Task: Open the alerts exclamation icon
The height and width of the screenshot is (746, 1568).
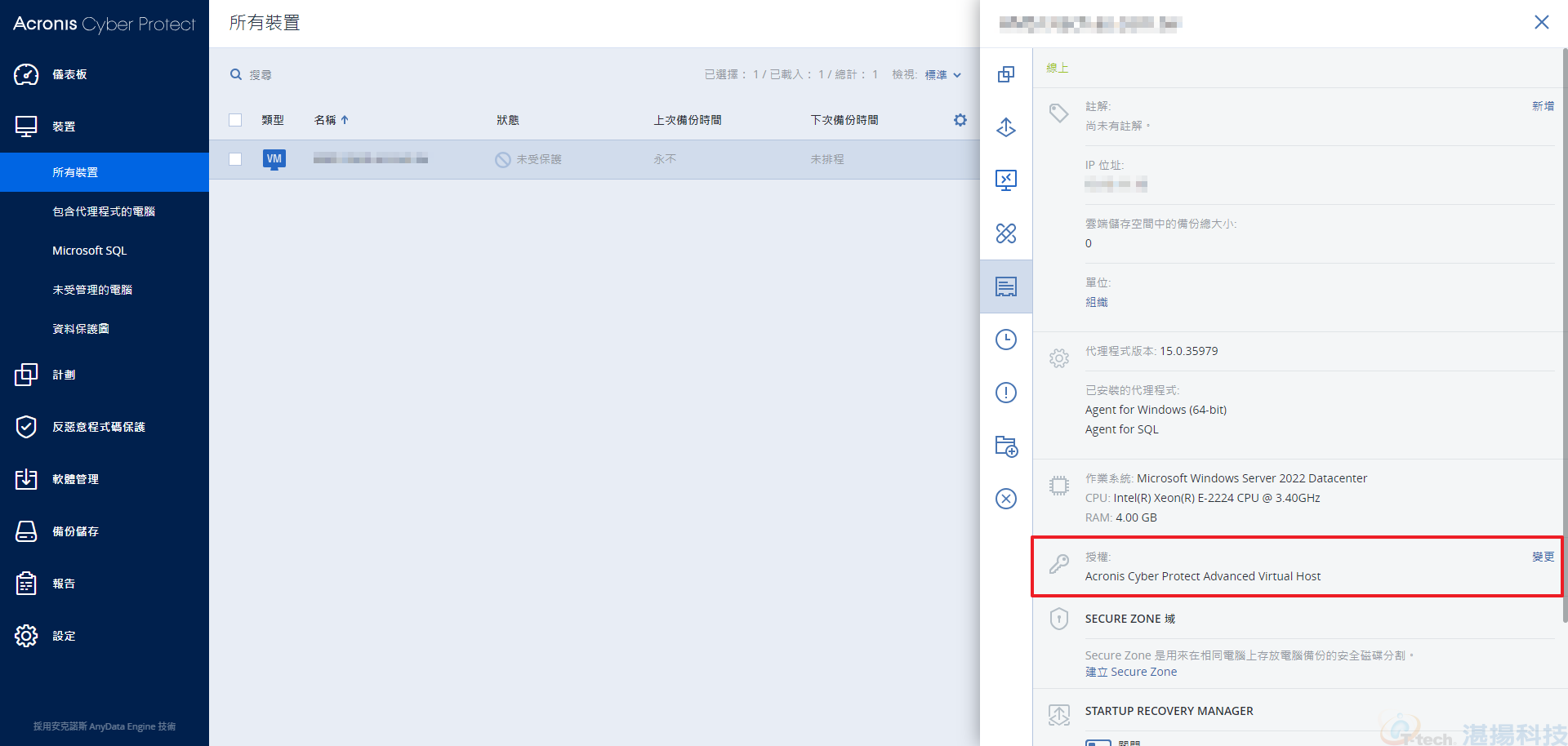Action: (x=1006, y=393)
